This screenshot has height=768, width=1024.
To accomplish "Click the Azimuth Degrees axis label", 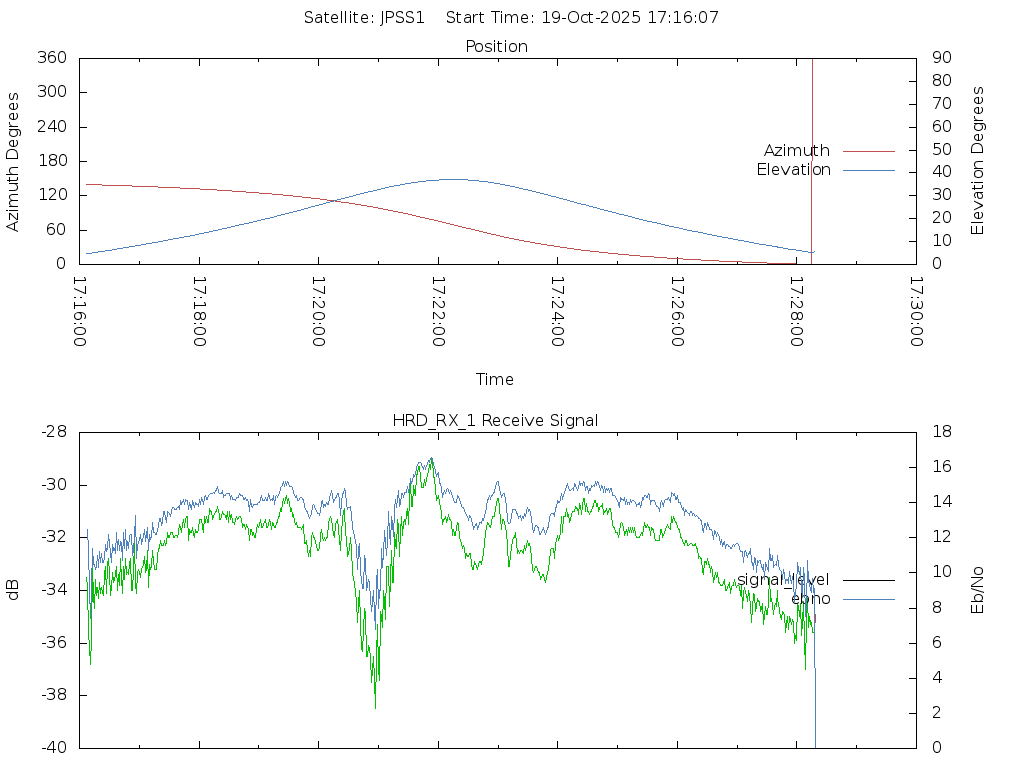I will coord(13,161).
